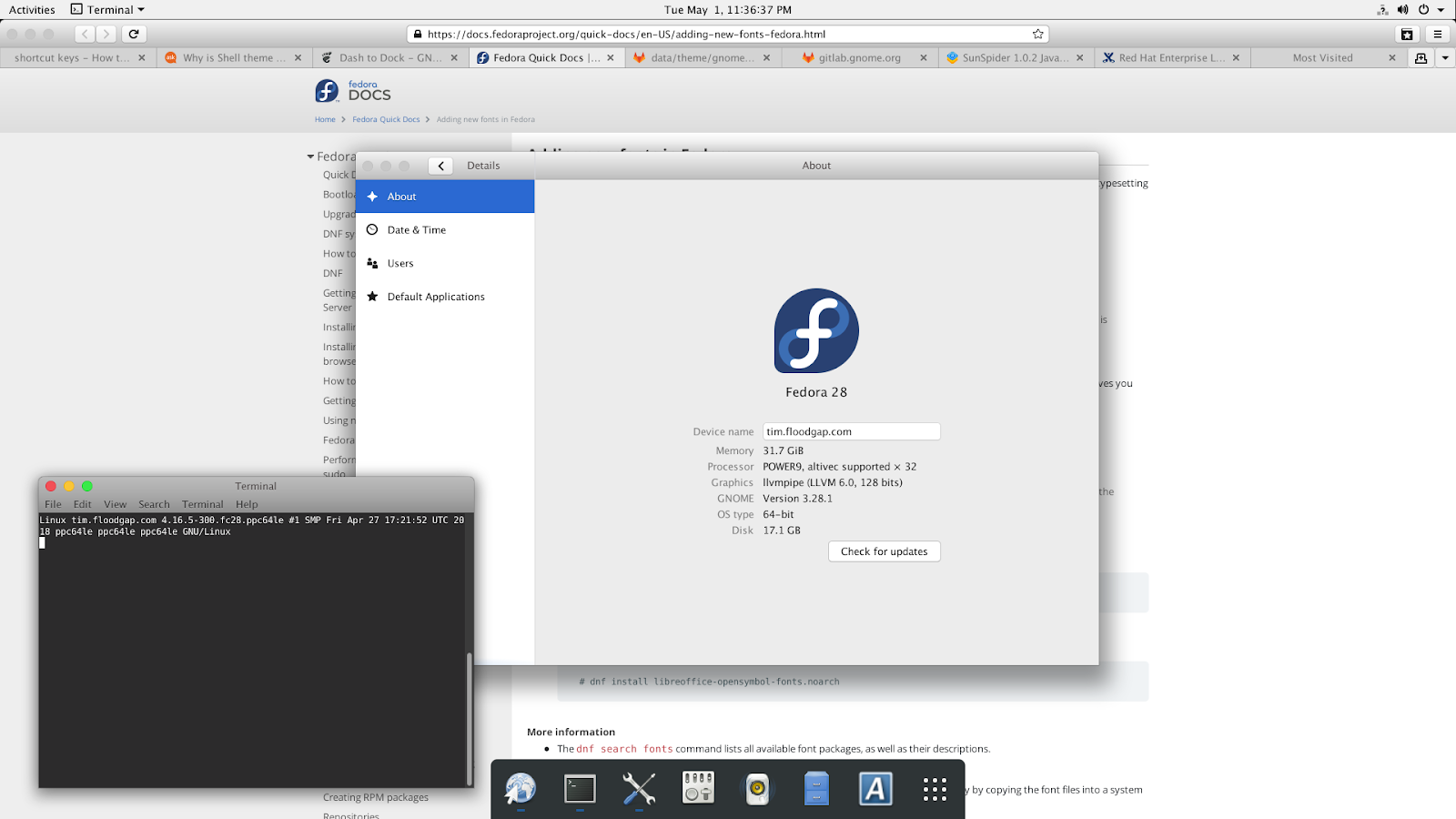The width and height of the screenshot is (1456, 819).
Task: Click the Device name field 'tim.floodgap.com'
Action: coord(852,432)
